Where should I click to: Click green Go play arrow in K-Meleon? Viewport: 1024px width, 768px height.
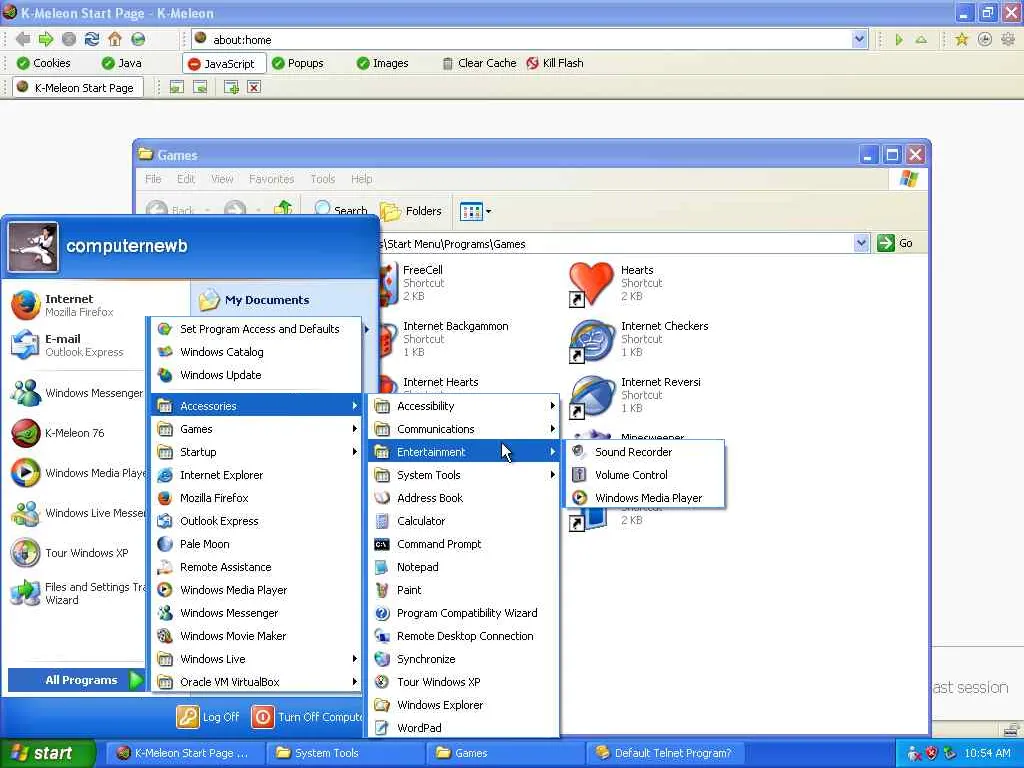coord(899,39)
